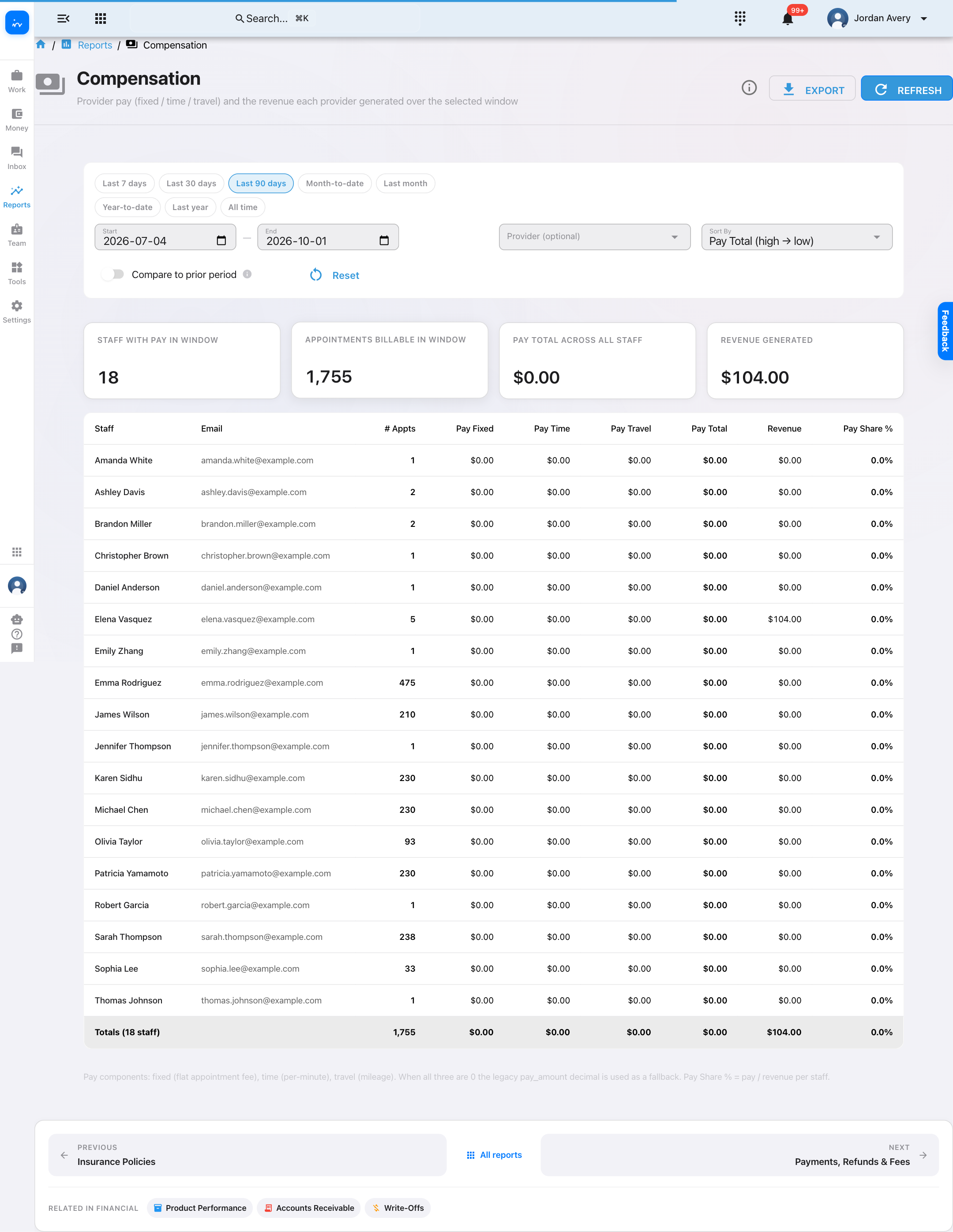Expand the Provider (optional) dropdown

594,237
